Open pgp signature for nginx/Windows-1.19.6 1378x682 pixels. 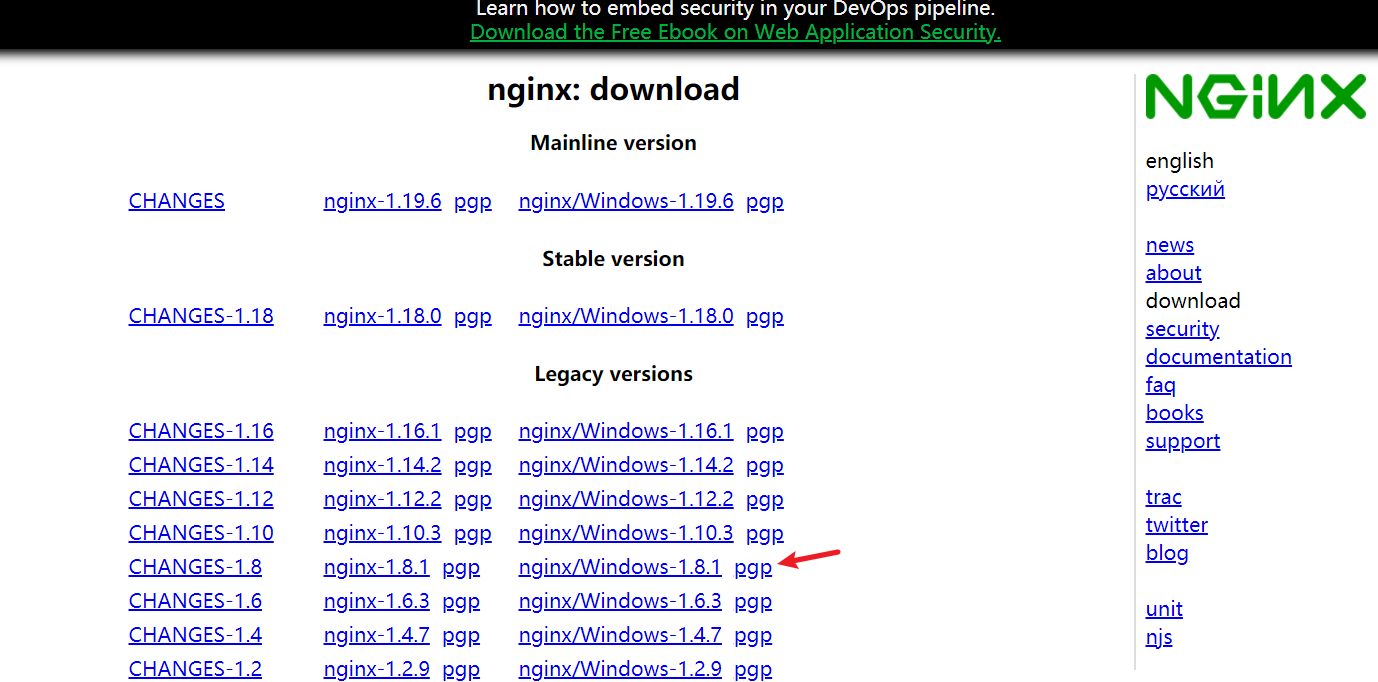pyautogui.click(x=765, y=202)
